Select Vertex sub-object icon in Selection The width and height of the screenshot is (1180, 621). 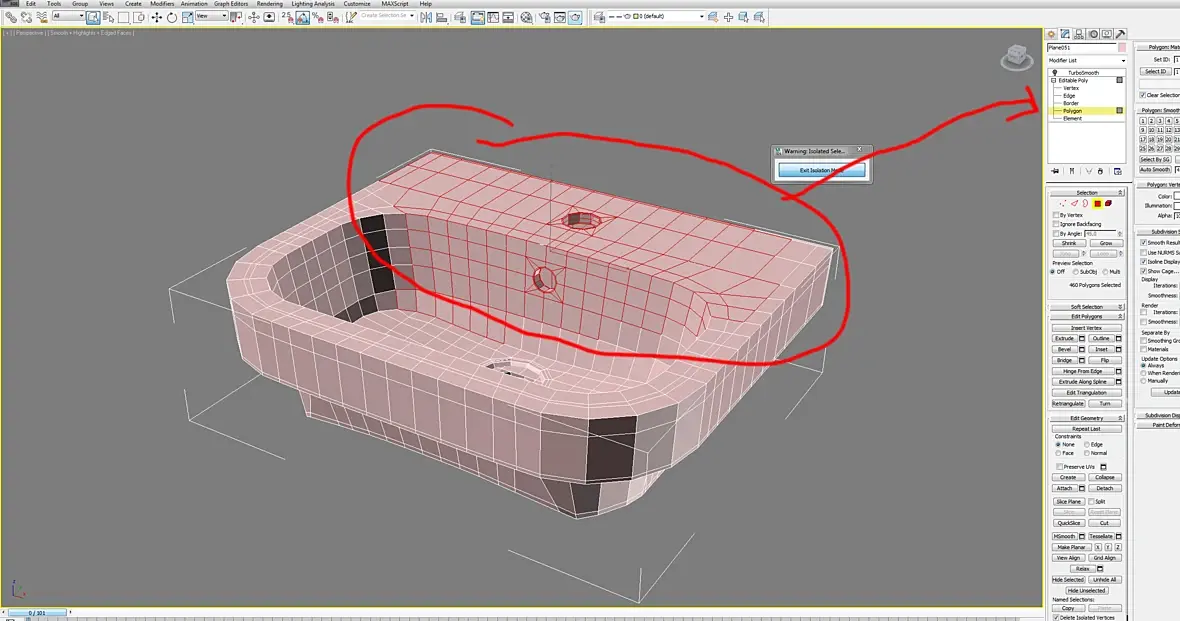1063,204
